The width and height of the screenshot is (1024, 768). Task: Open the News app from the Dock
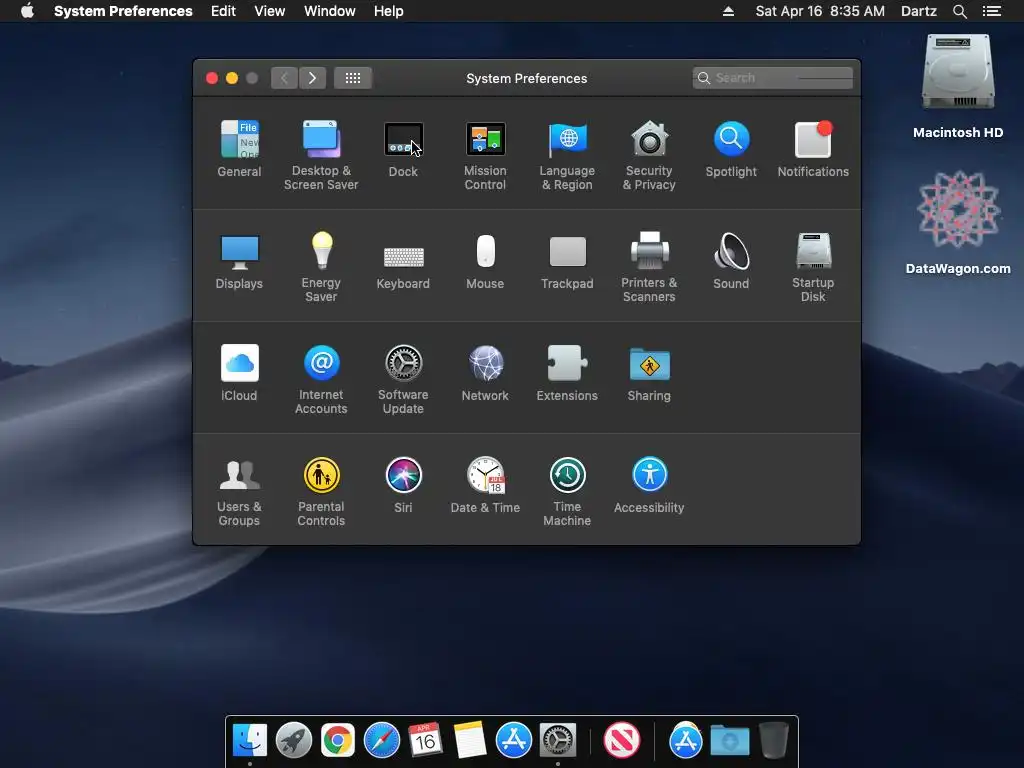(621, 740)
